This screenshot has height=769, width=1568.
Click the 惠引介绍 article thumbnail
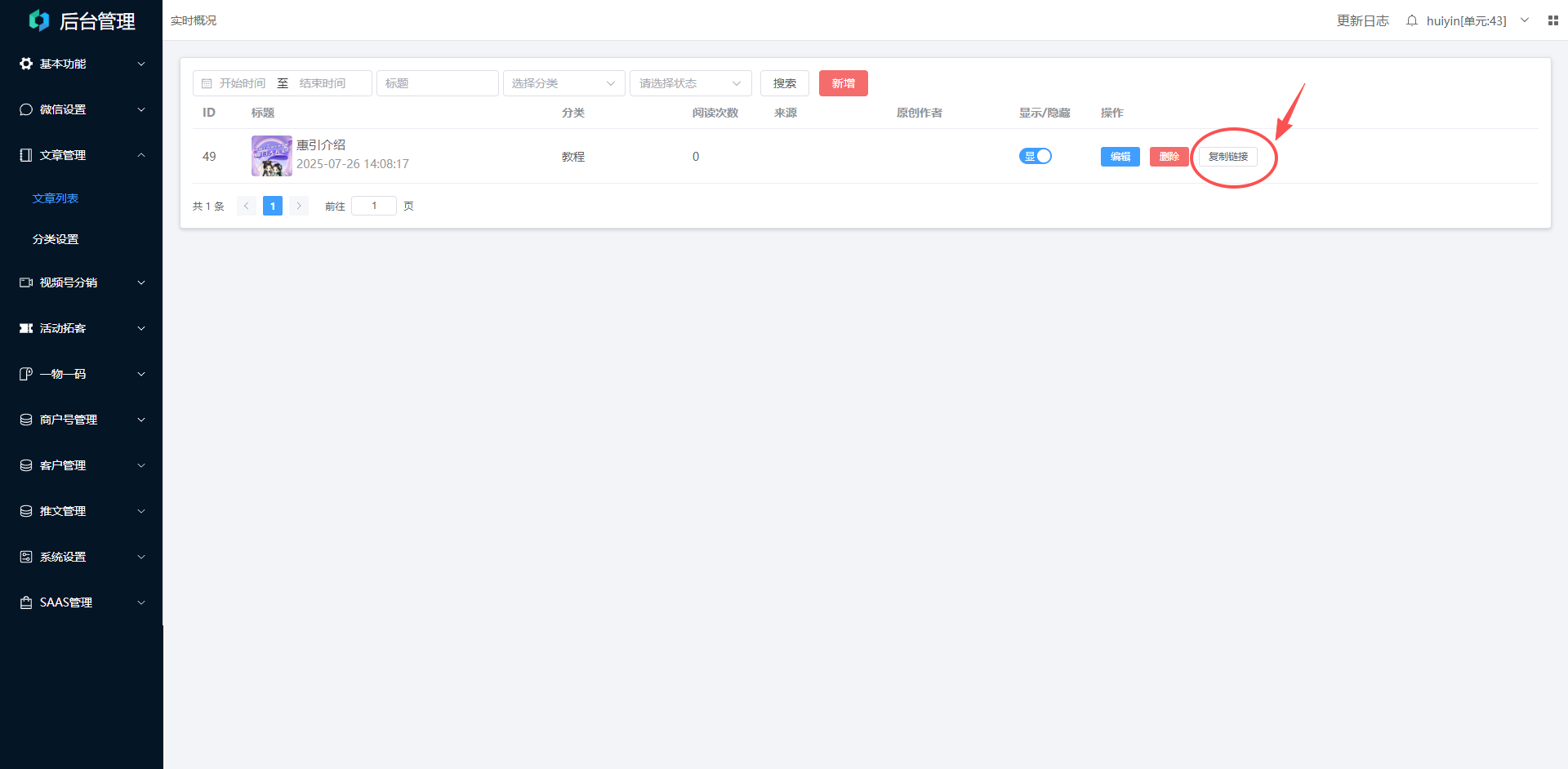pyautogui.click(x=271, y=156)
